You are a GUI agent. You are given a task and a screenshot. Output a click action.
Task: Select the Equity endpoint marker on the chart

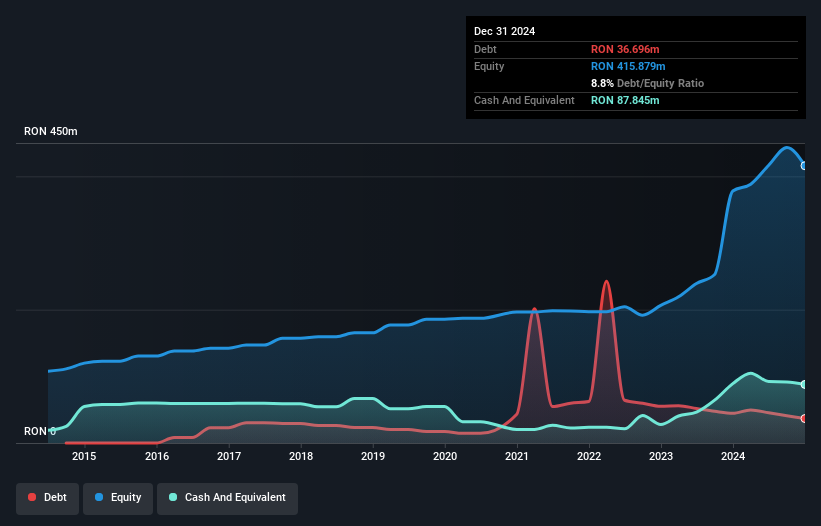804,166
